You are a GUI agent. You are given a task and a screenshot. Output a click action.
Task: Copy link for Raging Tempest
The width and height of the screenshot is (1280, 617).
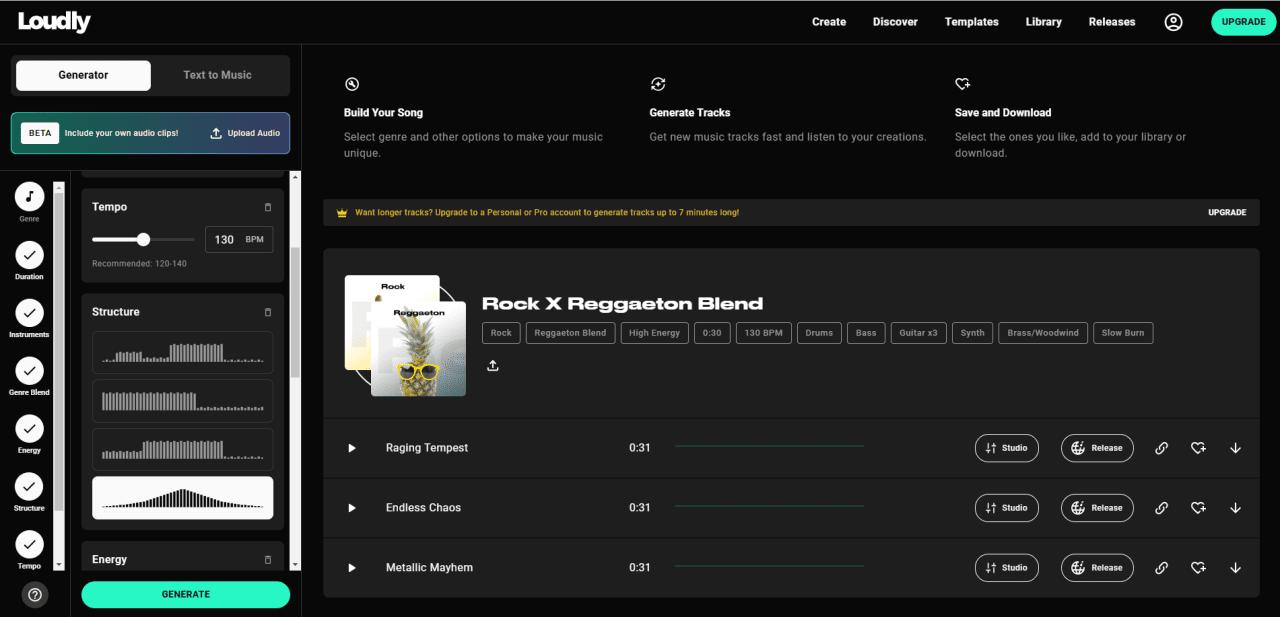point(1161,448)
